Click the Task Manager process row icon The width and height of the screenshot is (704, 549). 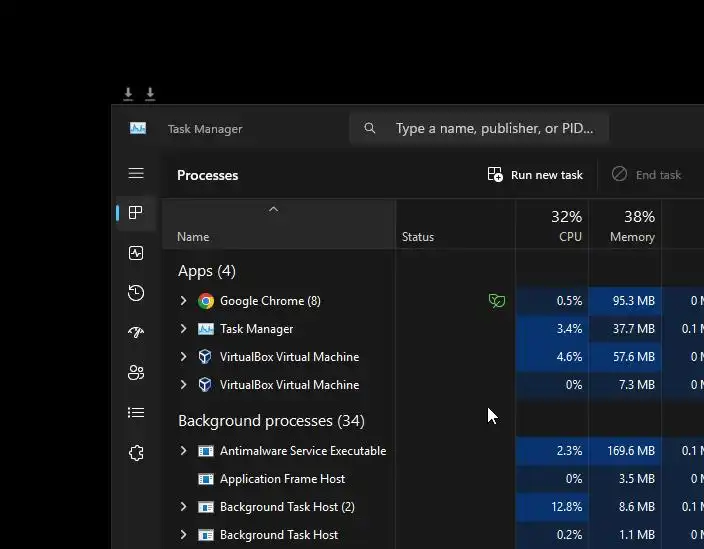tap(206, 329)
